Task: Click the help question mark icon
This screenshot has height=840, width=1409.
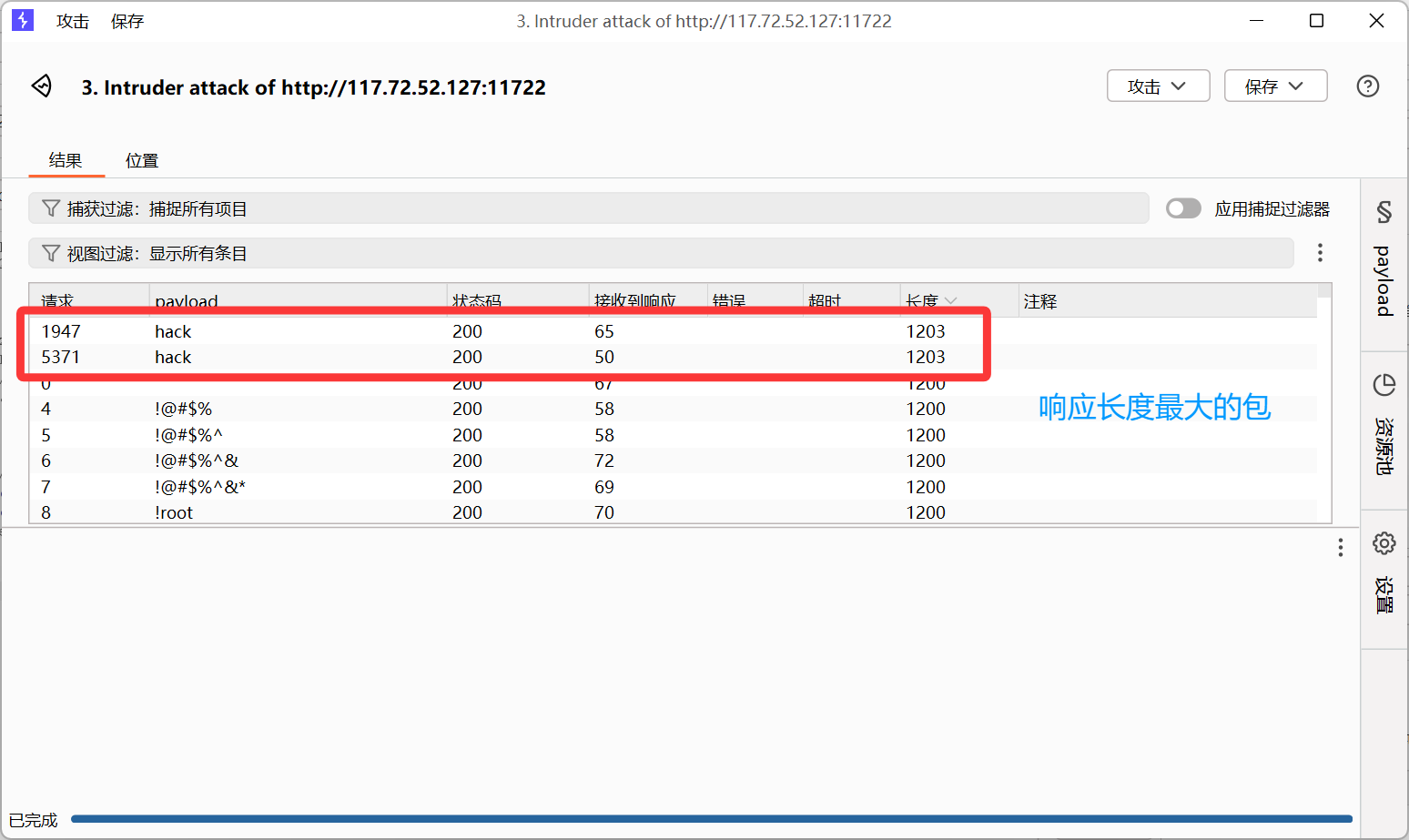Action: click(1367, 86)
